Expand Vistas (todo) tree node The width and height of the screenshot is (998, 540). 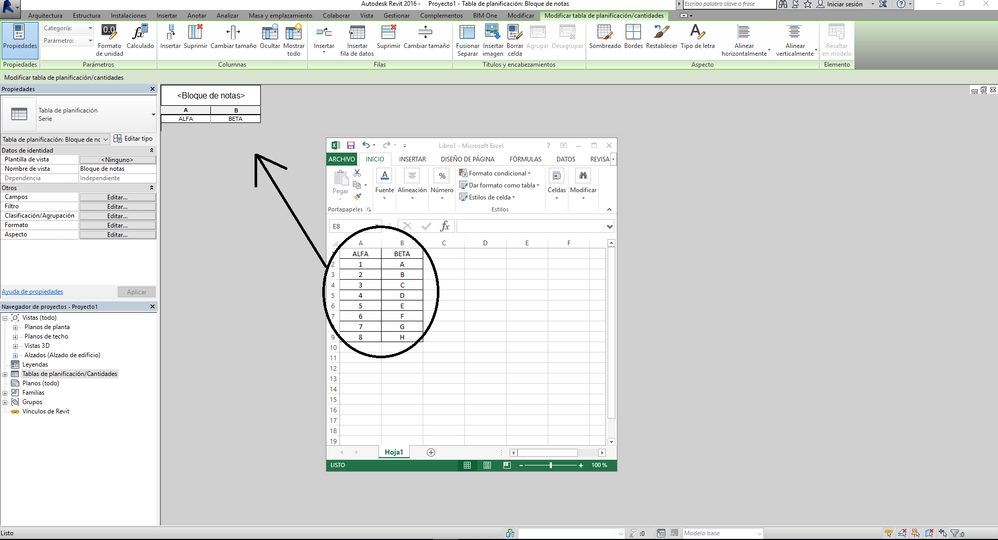click(5, 318)
